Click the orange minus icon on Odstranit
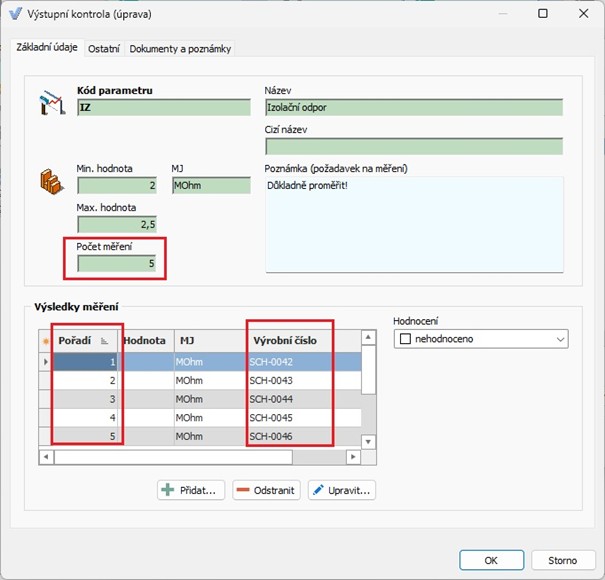605x580 pixels. point(243,490)
